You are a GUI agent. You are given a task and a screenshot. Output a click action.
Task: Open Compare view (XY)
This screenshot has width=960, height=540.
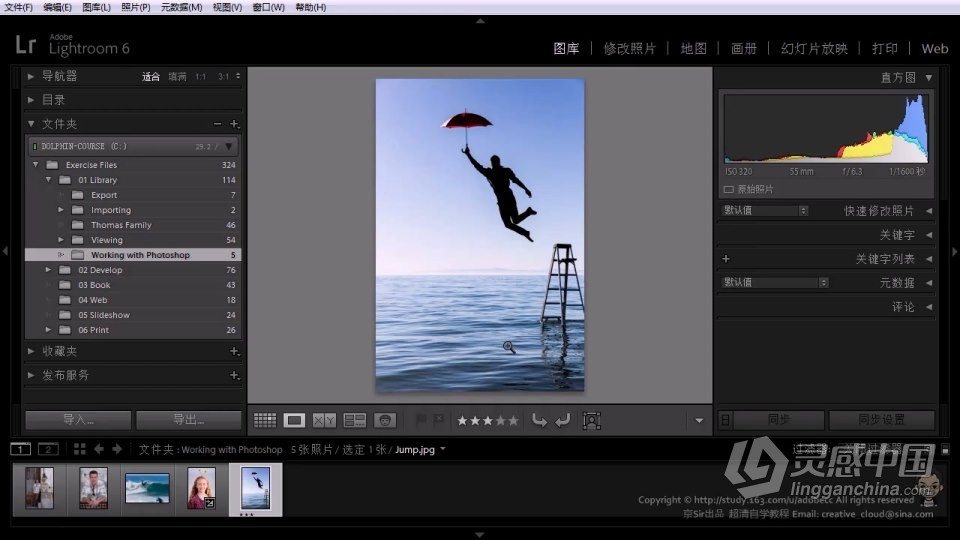324,420
